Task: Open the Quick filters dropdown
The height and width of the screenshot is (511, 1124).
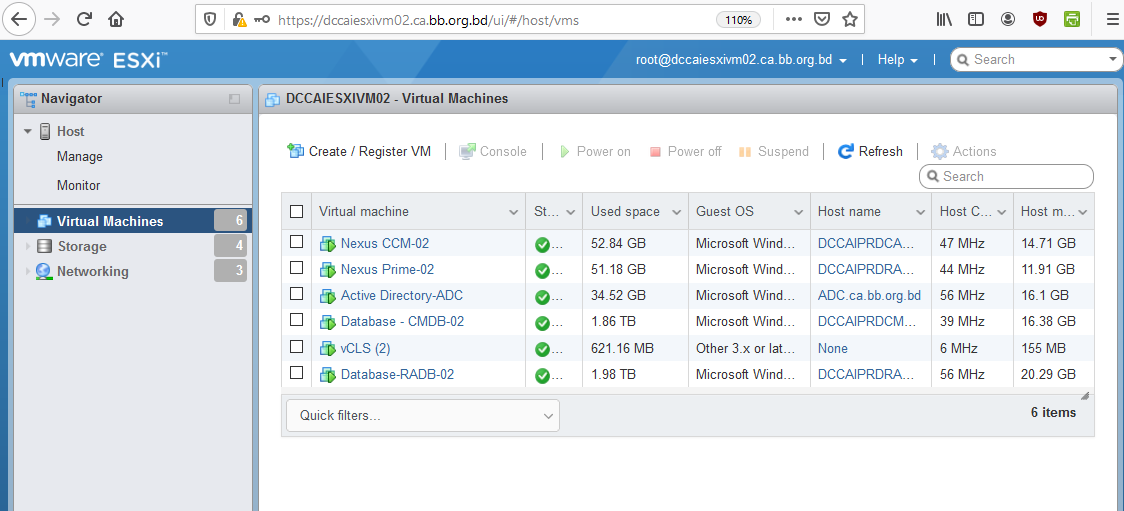Action: point(422,416)
